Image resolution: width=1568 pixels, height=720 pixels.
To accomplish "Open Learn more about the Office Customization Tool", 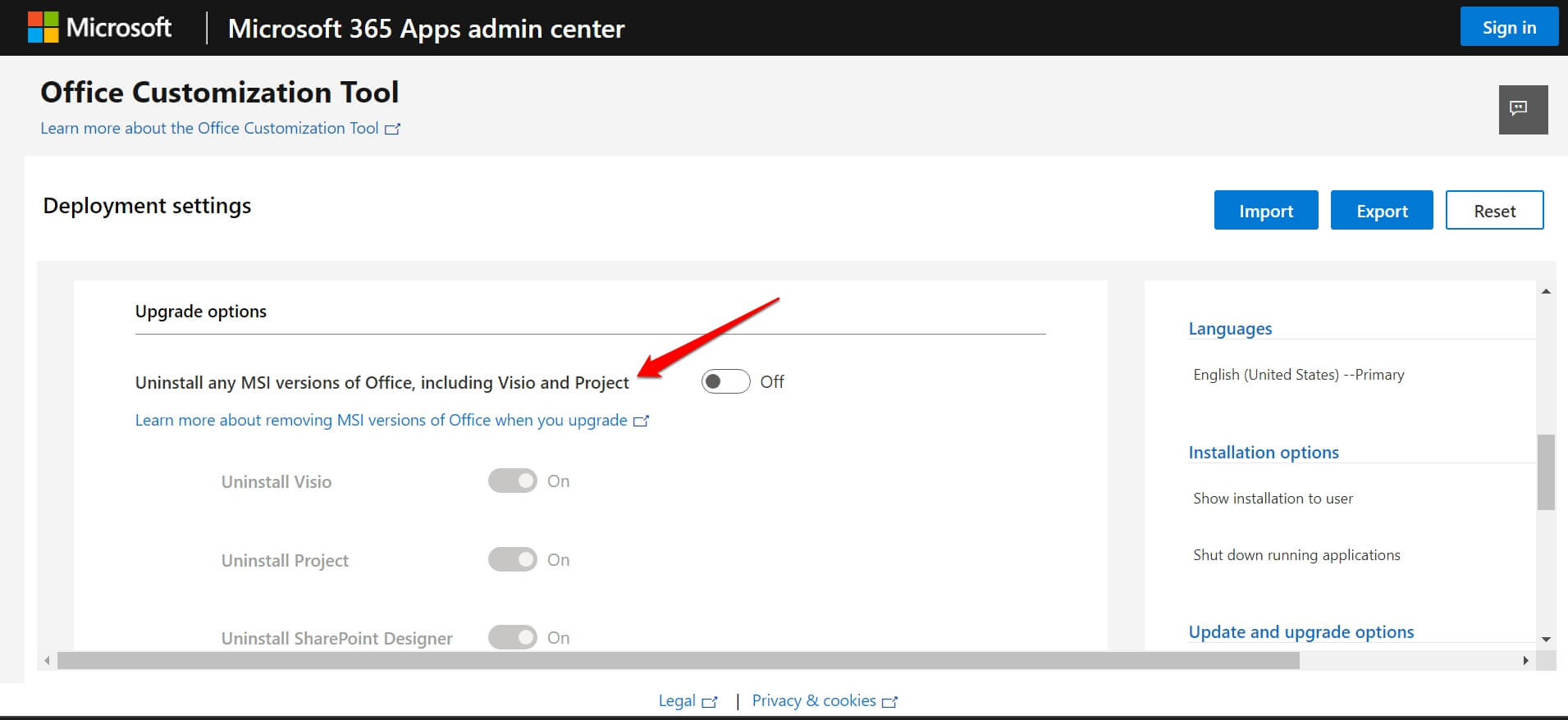I will tap(220, 129).
